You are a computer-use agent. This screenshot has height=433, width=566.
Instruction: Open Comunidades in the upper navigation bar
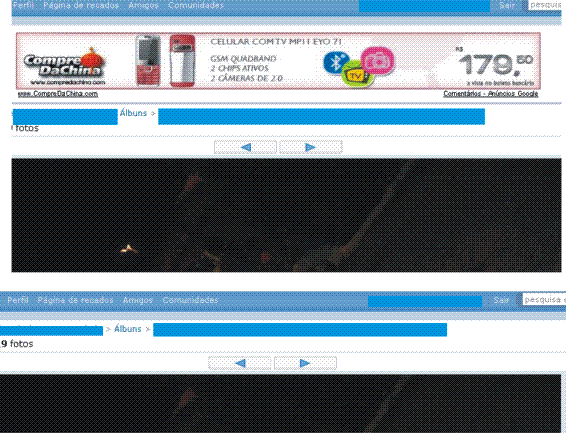coord(196,5)
